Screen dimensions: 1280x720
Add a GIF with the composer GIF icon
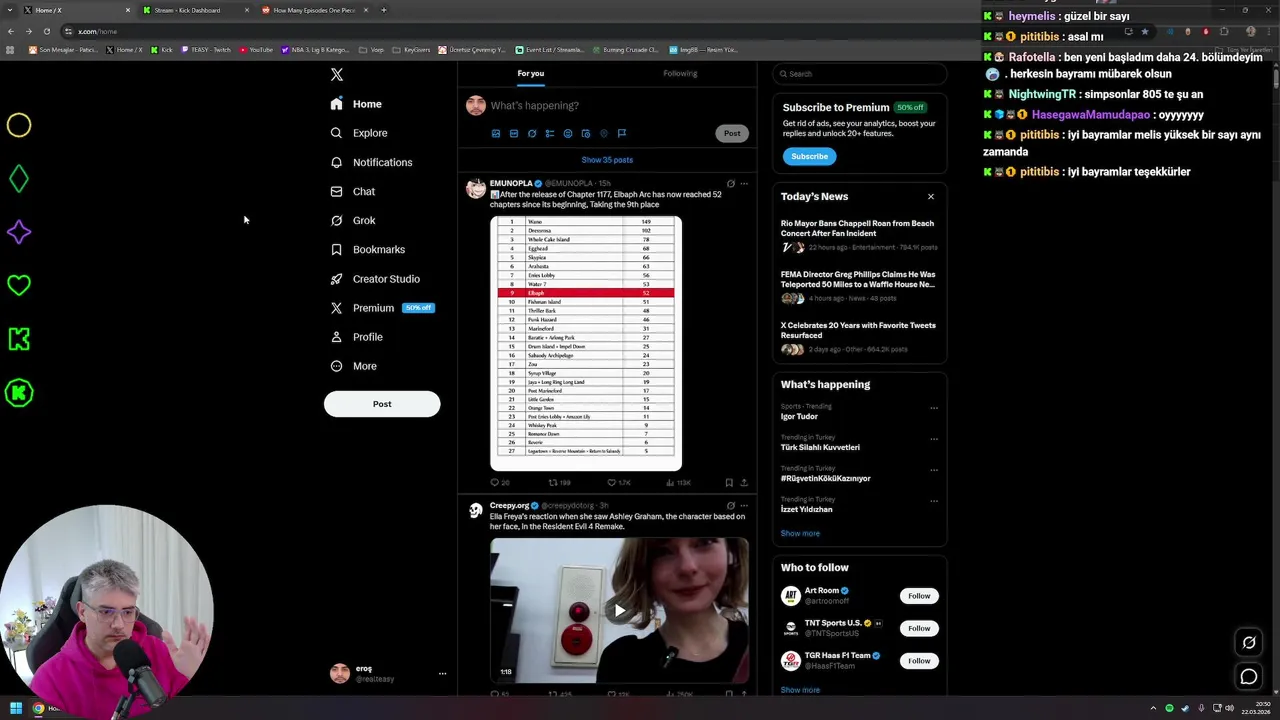514,133
